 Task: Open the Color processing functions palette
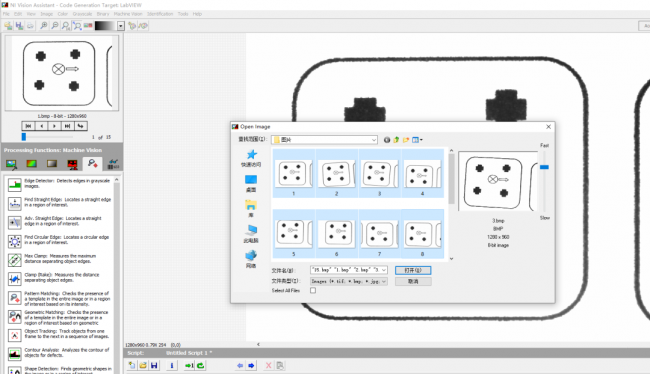pyautogui.click(x=32, y=164)
